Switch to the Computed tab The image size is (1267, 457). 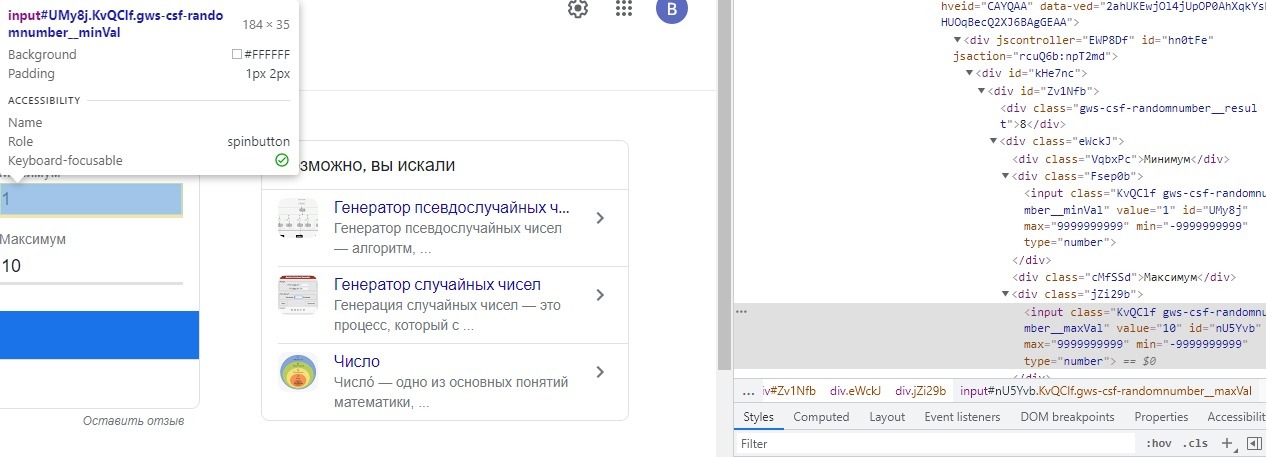point(820,417)
